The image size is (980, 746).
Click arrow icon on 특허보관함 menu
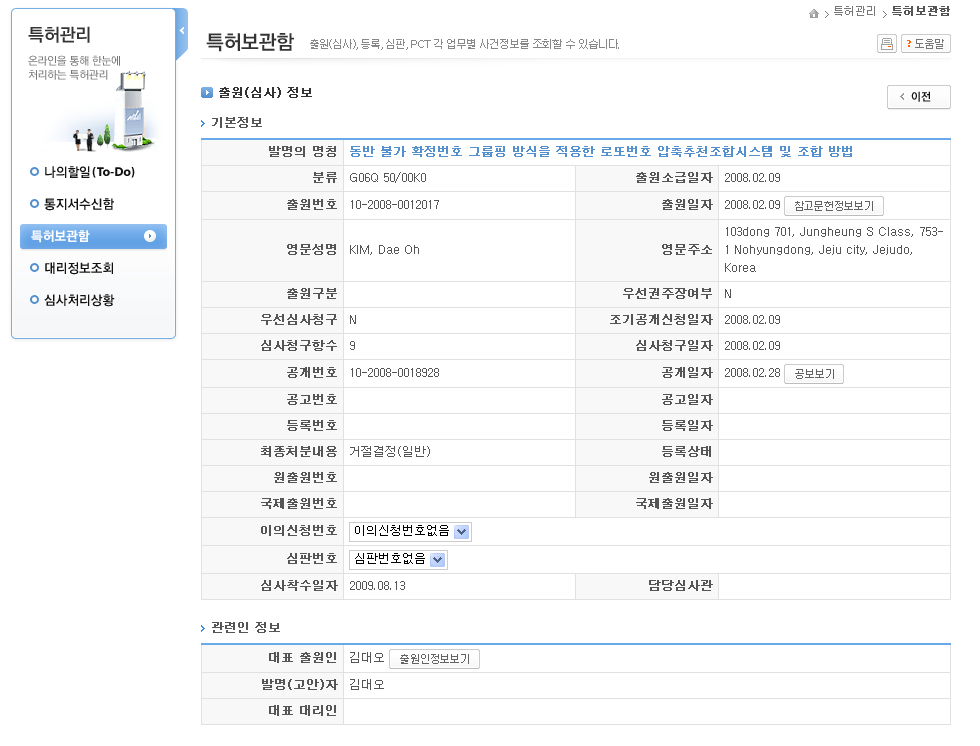(x=150, y=237)
